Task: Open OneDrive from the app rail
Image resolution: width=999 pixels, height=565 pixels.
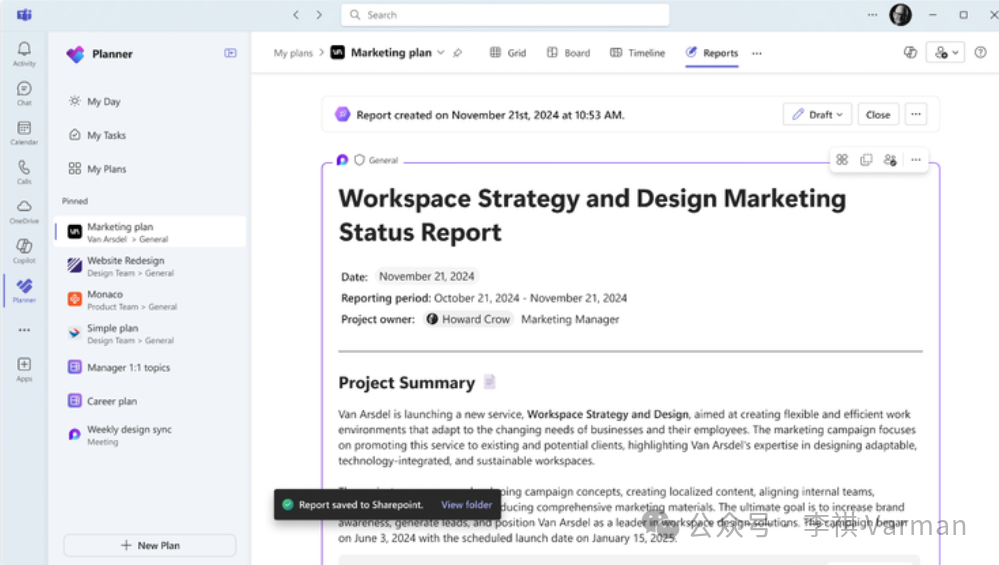Action: [x=24, y=212]
